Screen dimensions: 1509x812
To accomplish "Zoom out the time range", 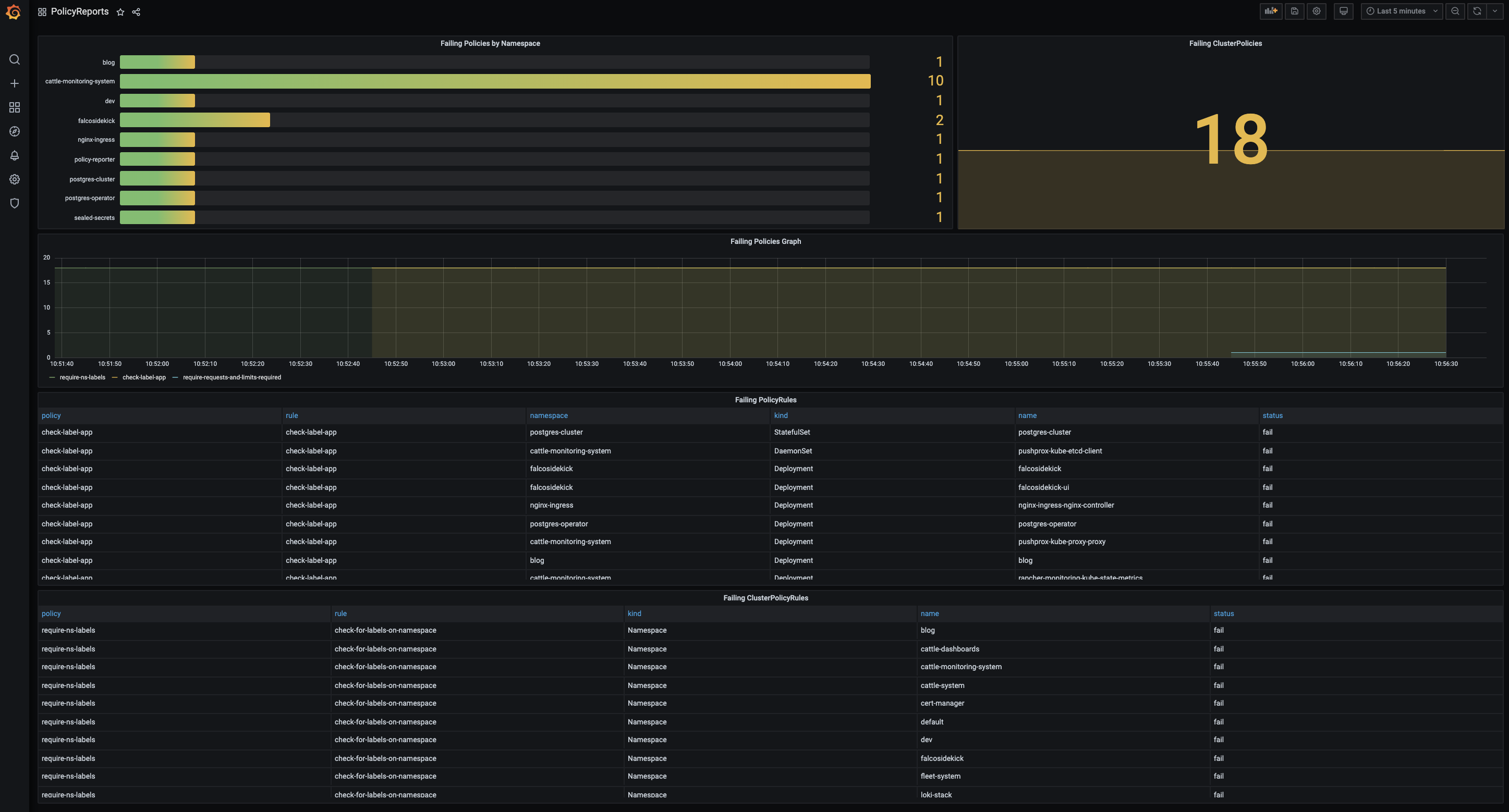I will tap(1455, 11).
